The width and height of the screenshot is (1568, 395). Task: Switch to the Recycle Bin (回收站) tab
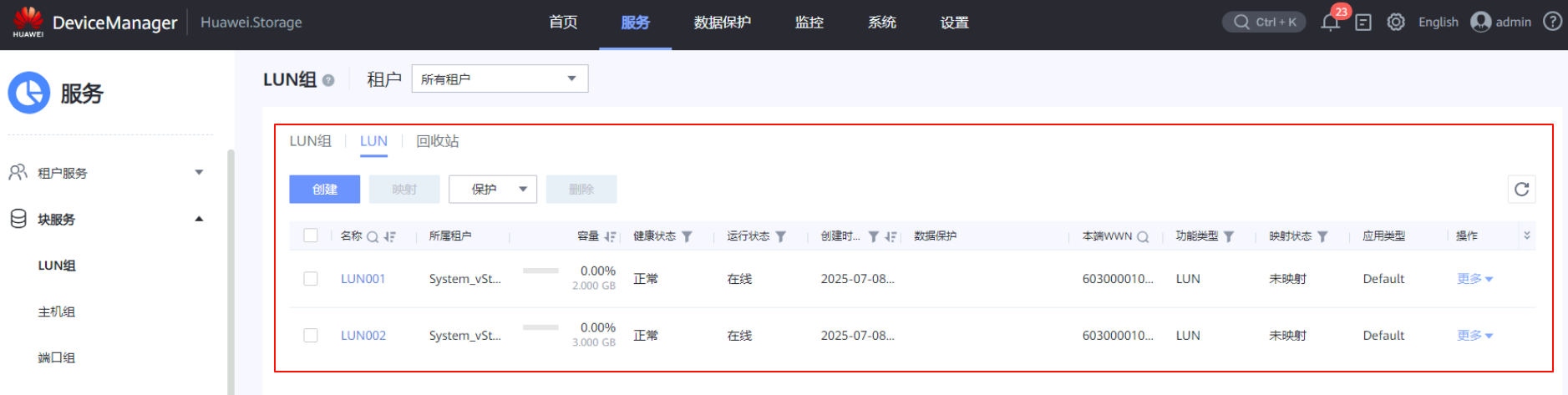point(437,141)
